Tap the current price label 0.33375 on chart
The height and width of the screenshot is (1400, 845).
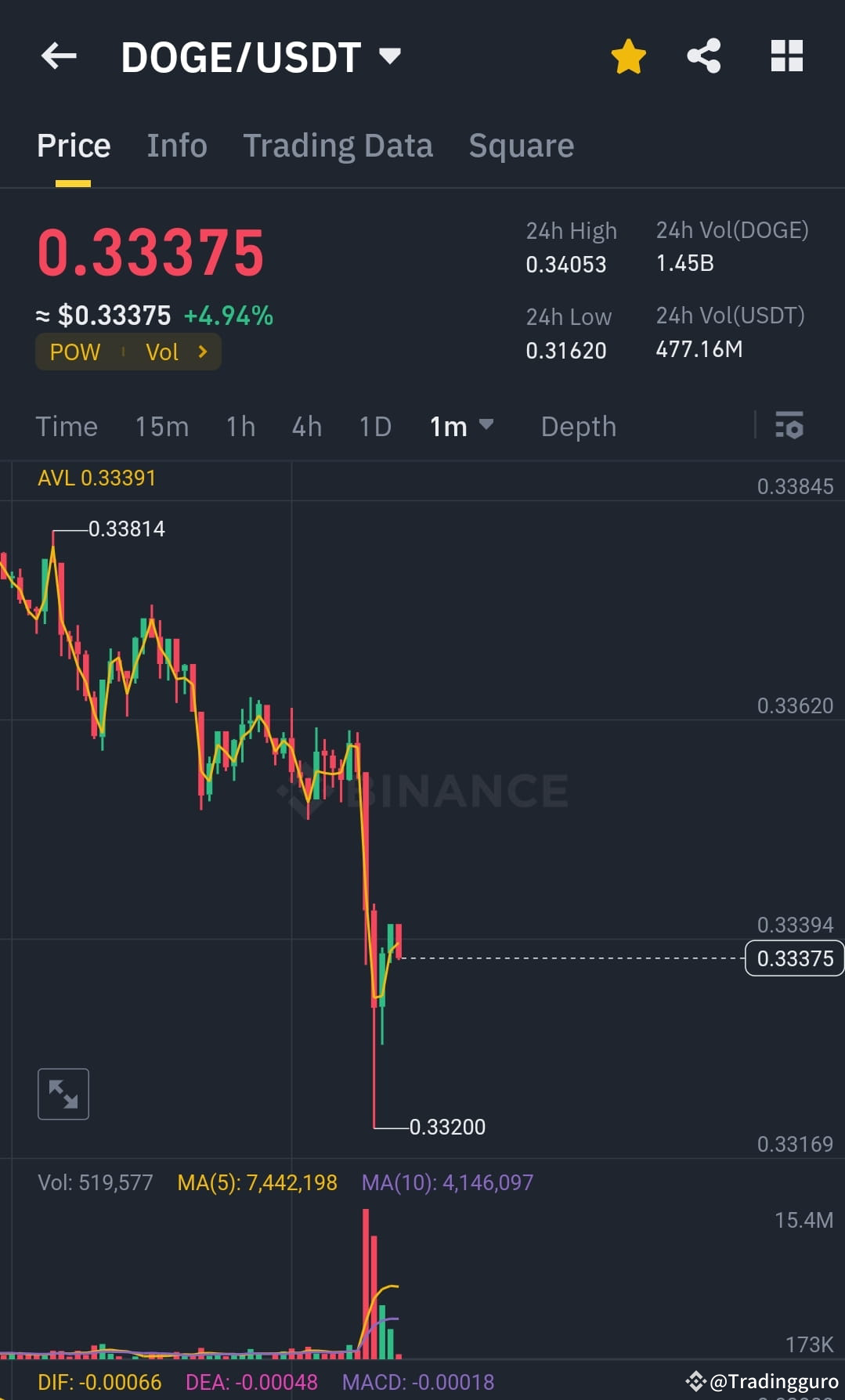coord(794,958)
